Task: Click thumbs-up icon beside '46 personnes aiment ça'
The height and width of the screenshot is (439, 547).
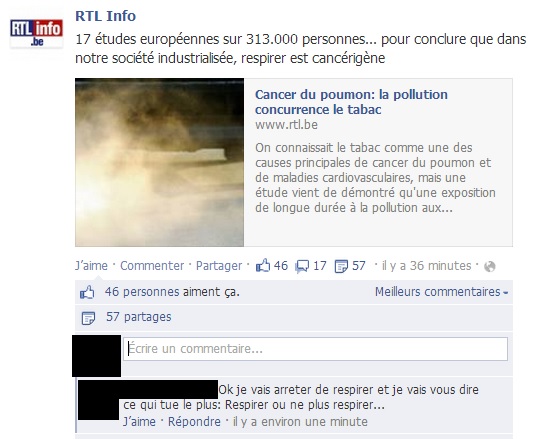Action: click(87, 292)
